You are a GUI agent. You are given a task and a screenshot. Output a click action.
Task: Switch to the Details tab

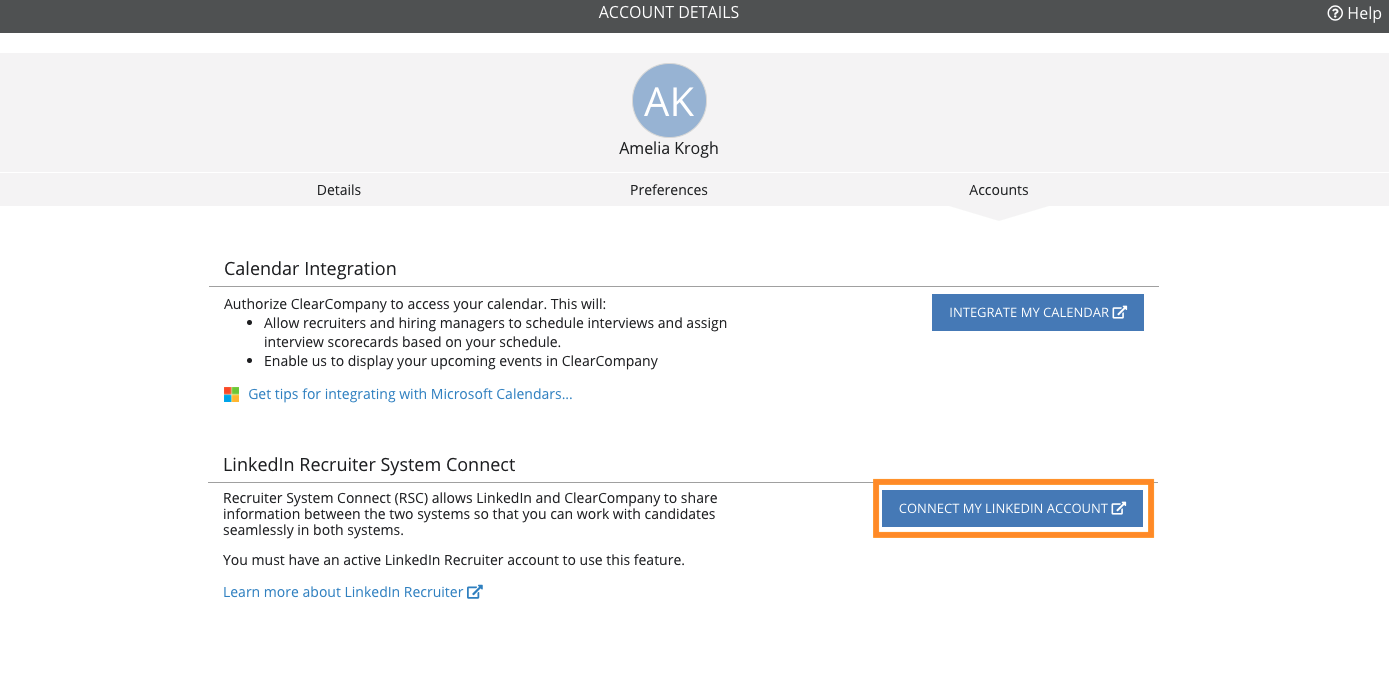[339, 190]
